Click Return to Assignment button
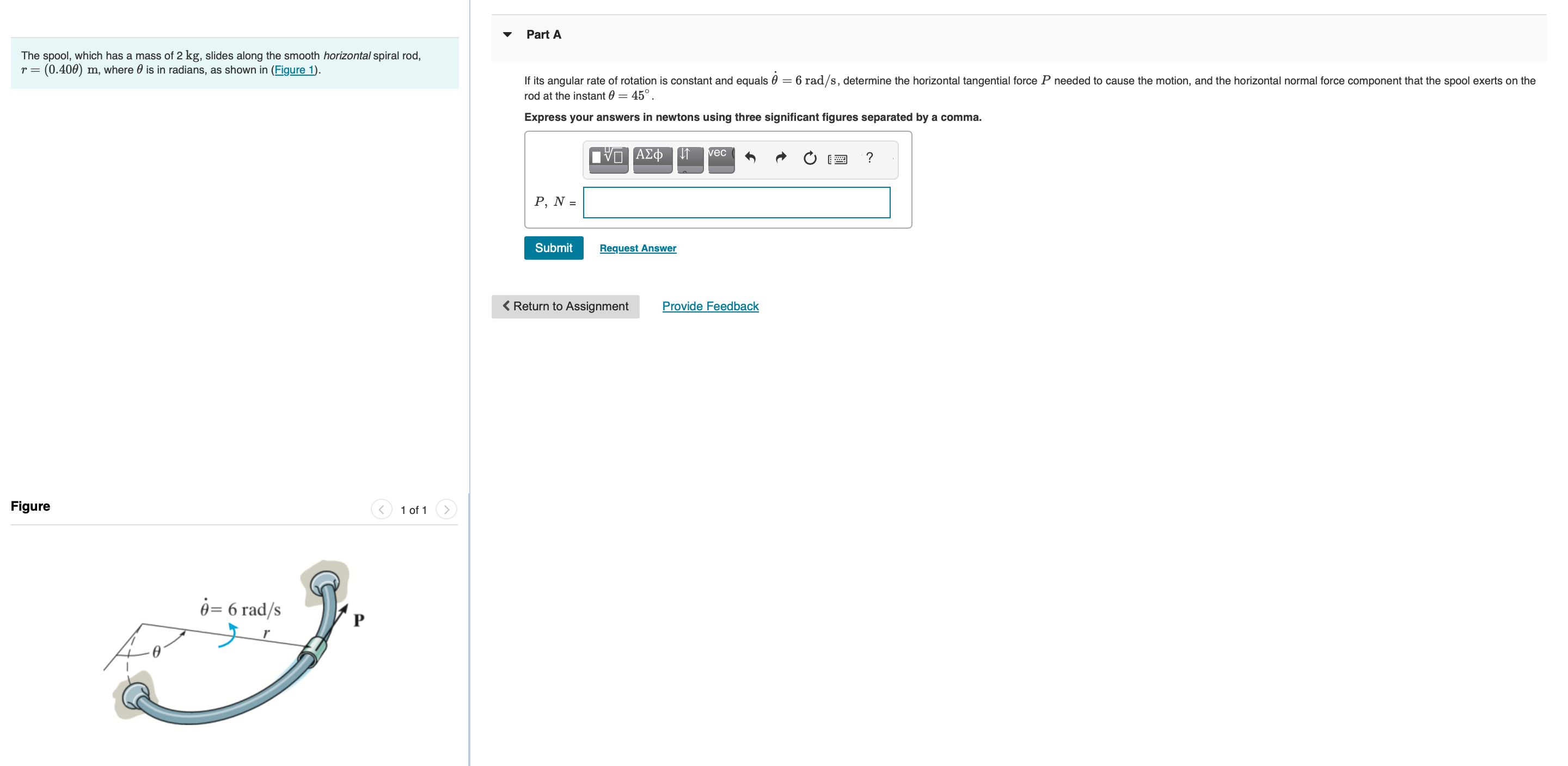This screenshot has height=766, width=1568. [x=565, y=307]
